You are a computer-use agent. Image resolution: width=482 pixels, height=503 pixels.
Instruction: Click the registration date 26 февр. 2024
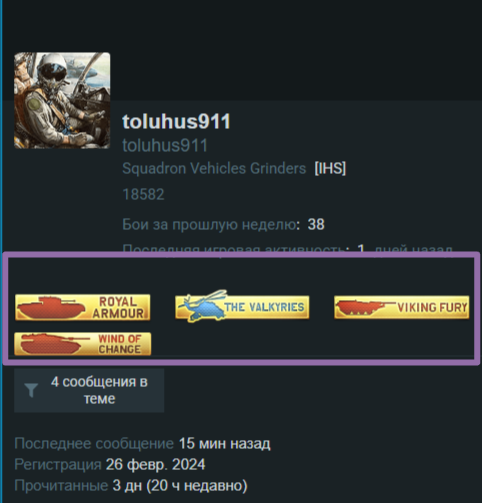pyautogui.click(x=155, y=464)
